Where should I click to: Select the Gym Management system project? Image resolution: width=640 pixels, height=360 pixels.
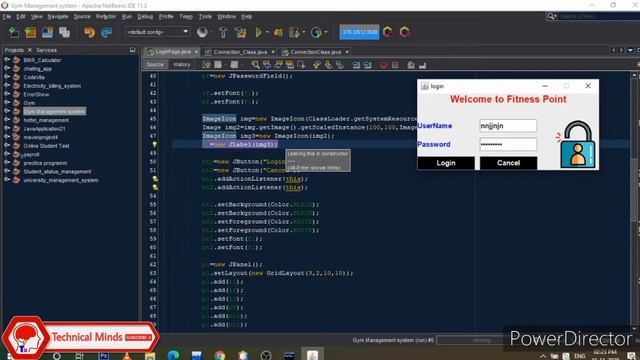54,111
